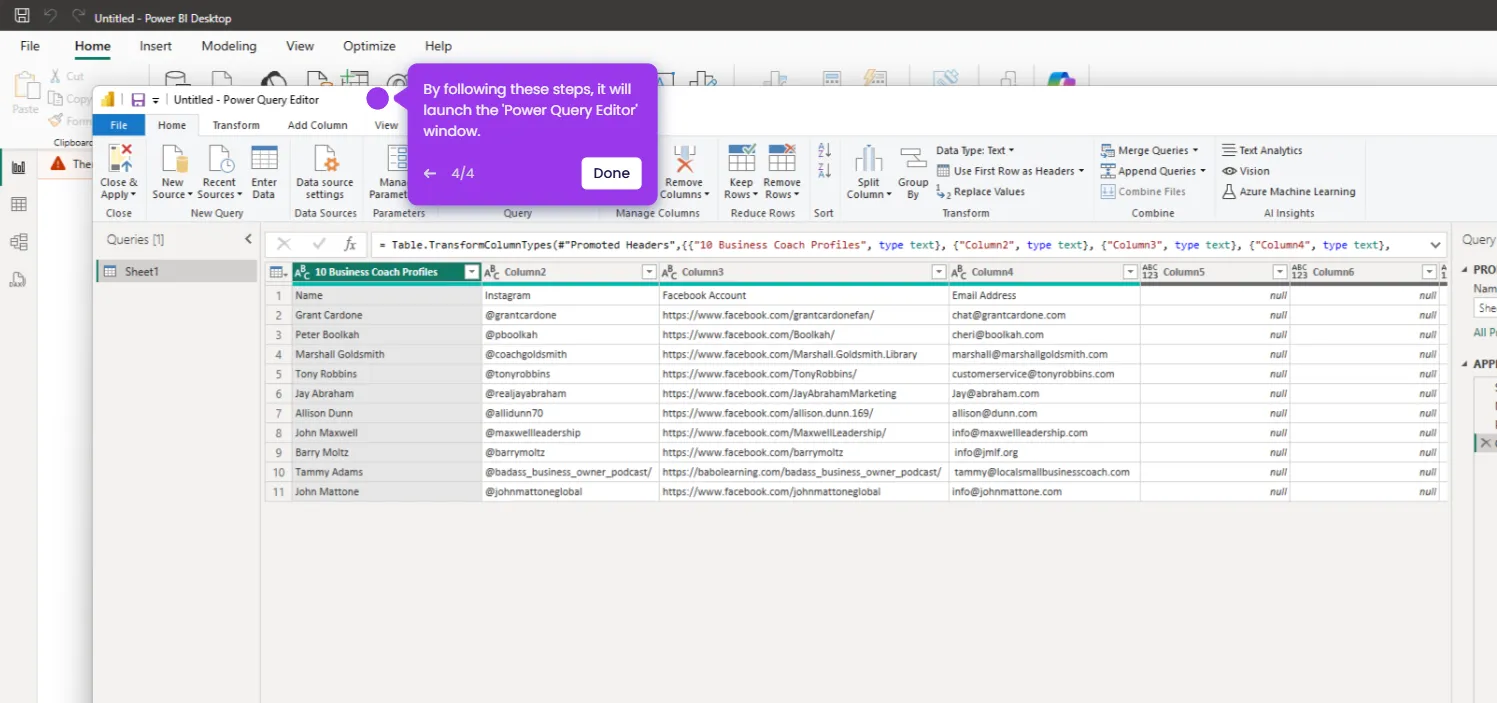Open the File tab in Power Query Editor
Image resolution: width=1497 pixels, height=703 pixels.
(x=119, y=125)
